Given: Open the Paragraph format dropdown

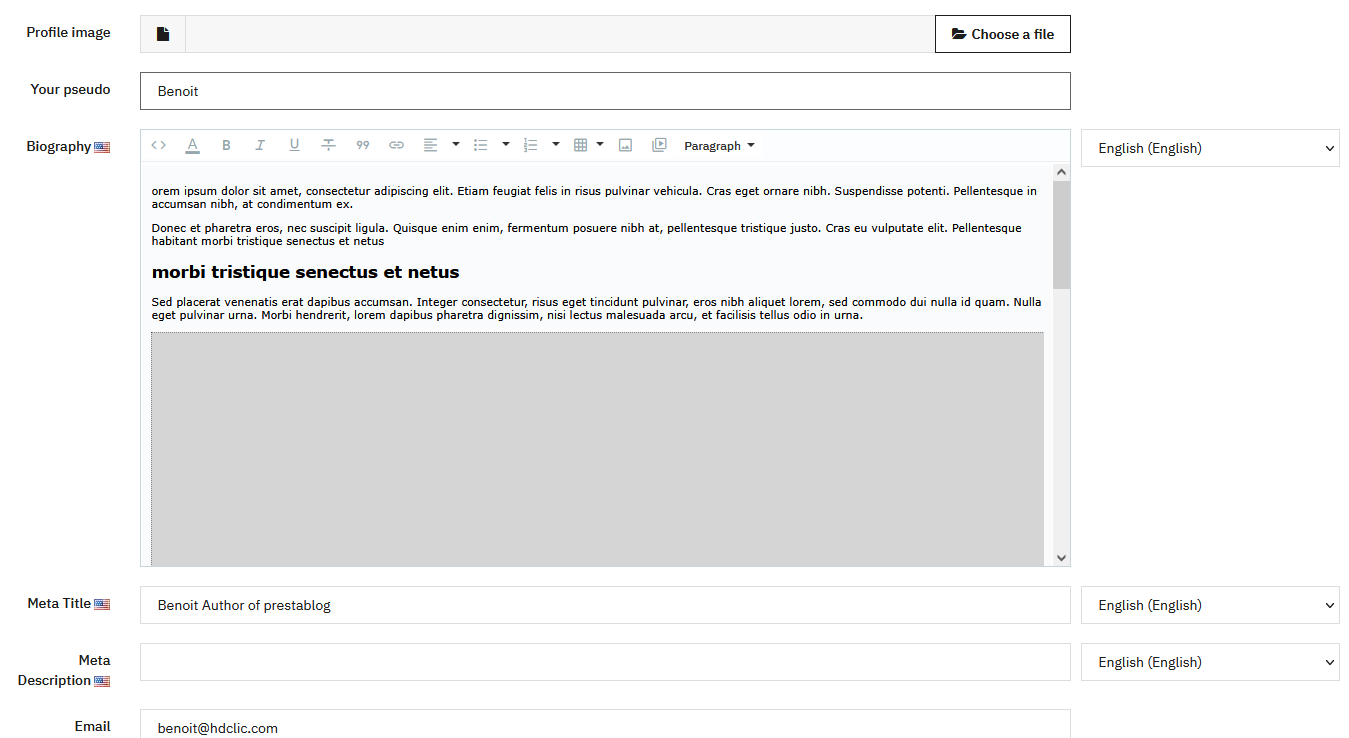Looking at the screenshot, I should pyautogui.click(x=719, y=146).
